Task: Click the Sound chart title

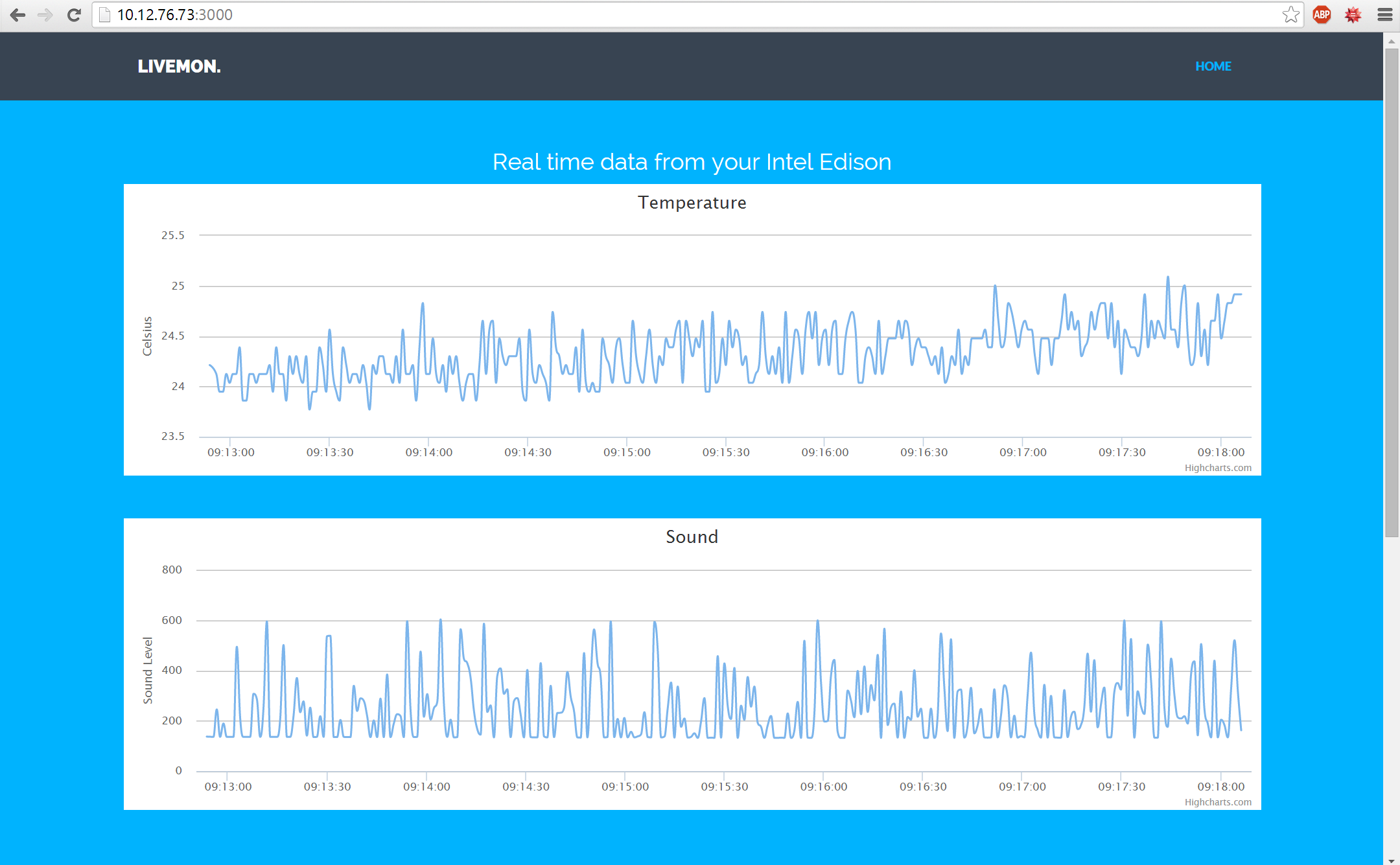Action: tap(692, 537)
